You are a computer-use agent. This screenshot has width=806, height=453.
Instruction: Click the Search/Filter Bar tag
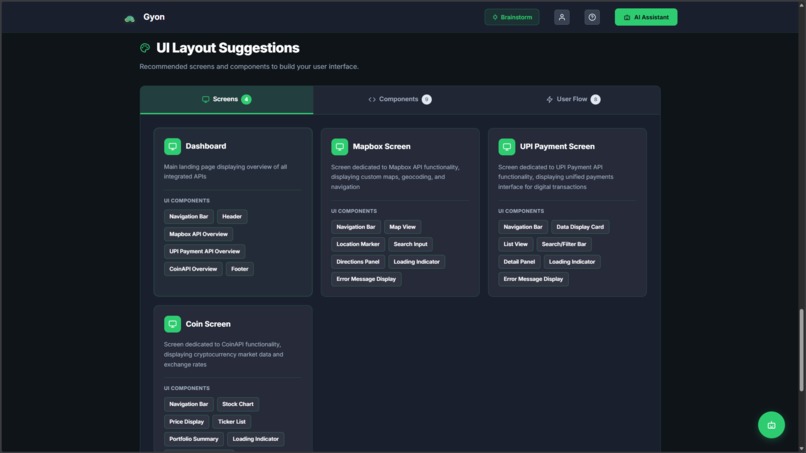point(564,244)
